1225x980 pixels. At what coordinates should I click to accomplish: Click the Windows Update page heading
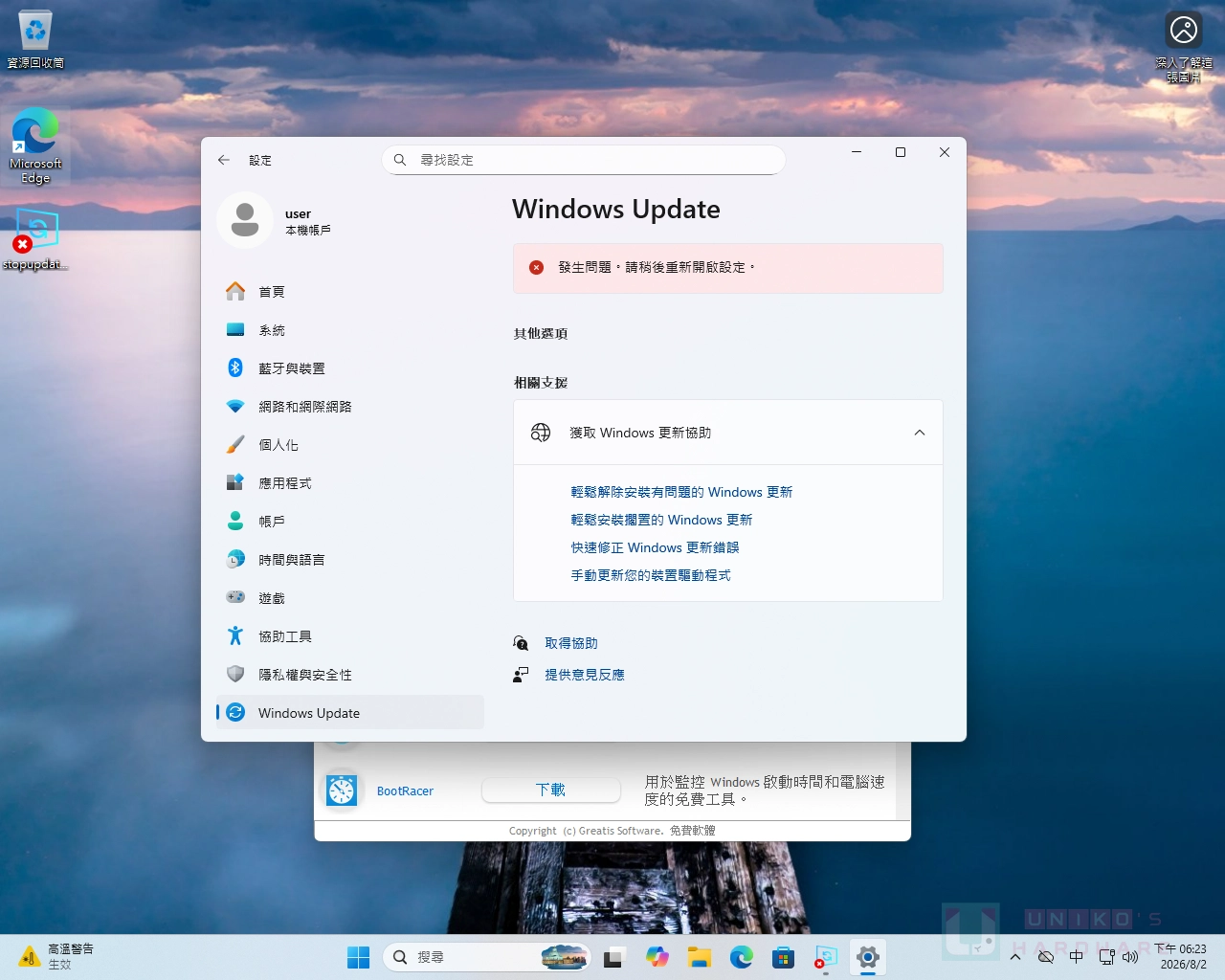[616, 210]
